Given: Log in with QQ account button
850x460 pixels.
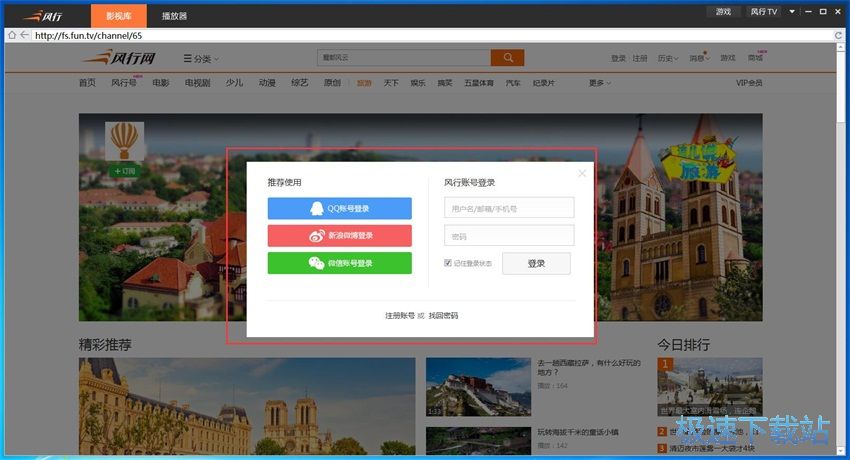Looking at the screenshot, I should tap(339, 209).
